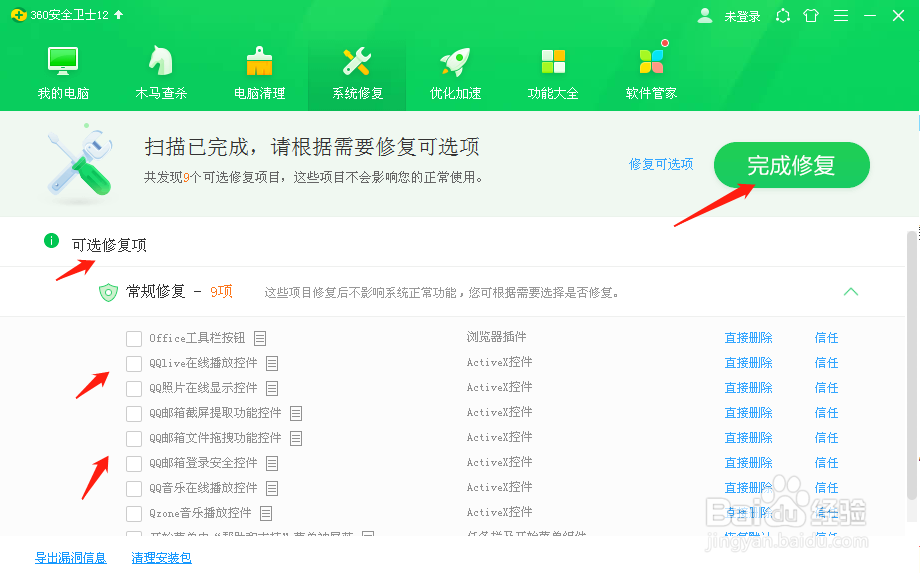Screen dimensions: 920x573
Task: Open the 我的电脑 monitor icon
Action: [63, 60]
